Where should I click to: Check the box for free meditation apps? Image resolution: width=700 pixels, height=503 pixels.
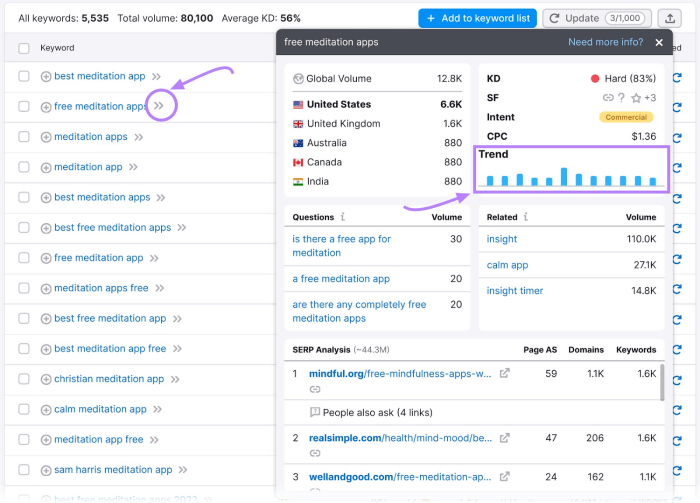[24, 107]
